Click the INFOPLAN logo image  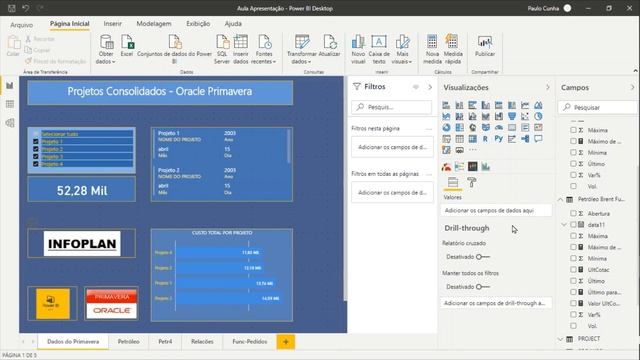82,244
